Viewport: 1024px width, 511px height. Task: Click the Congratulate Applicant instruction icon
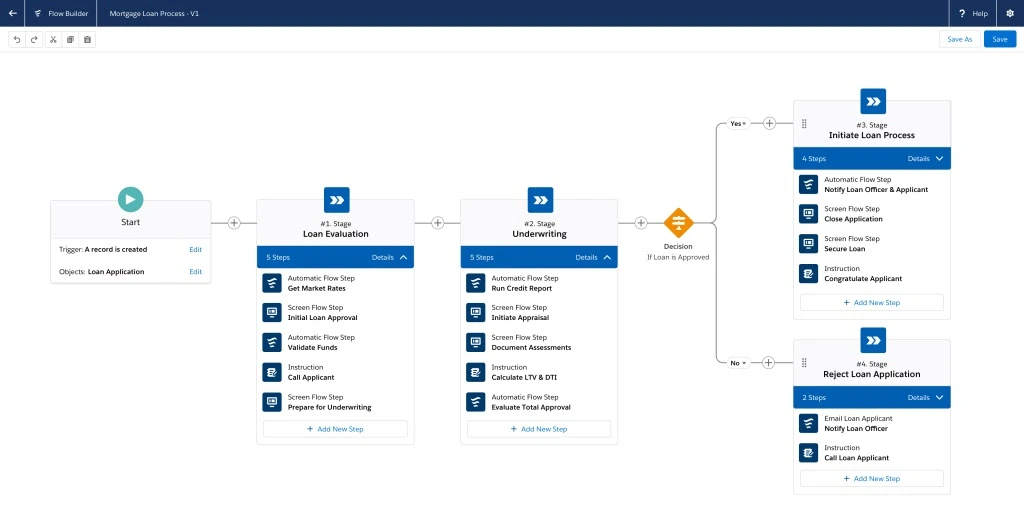[808, 273]
